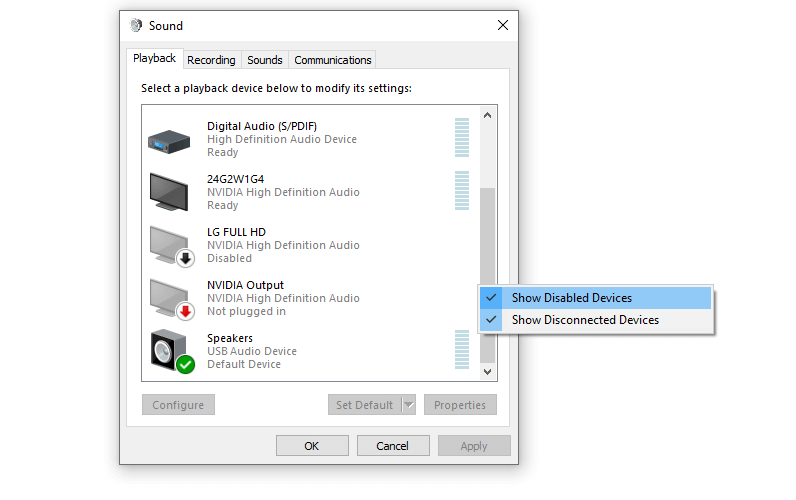Click the scrollbar up arrow in device list
The height and width of the screenshot is (500, 796).
[487, 115]
